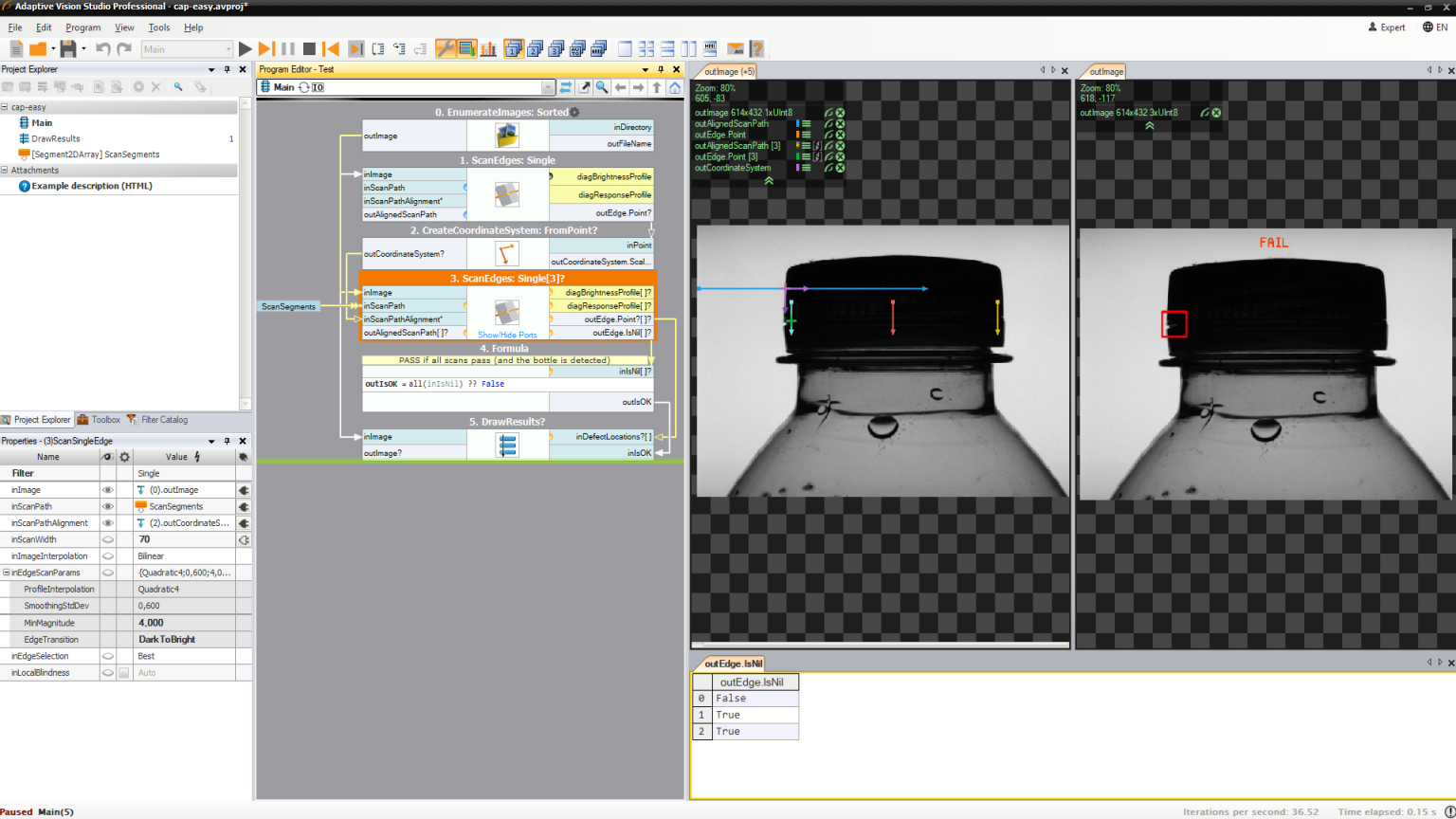1456x819 pixels.
Task: Collapse the inEdgeScanParams property group
Action: point(6,573)
